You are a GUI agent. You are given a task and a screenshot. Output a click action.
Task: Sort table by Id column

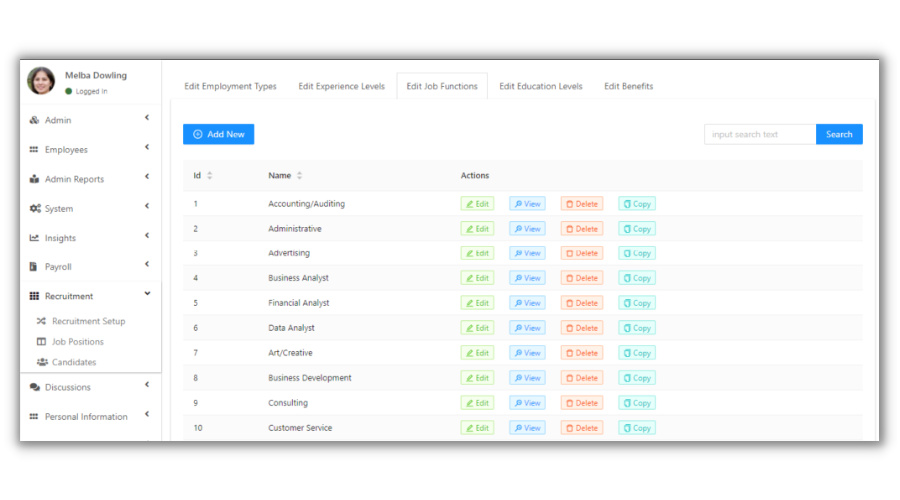[x=209, y=176]
